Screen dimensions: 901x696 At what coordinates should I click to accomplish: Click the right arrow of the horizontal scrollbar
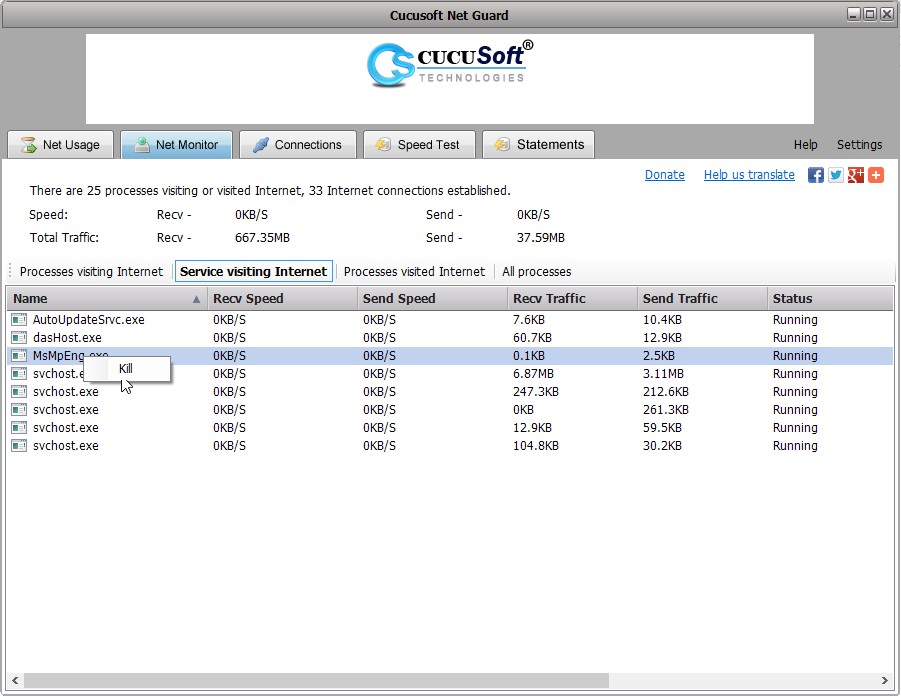pyautogui.click(x=885, y=680)
